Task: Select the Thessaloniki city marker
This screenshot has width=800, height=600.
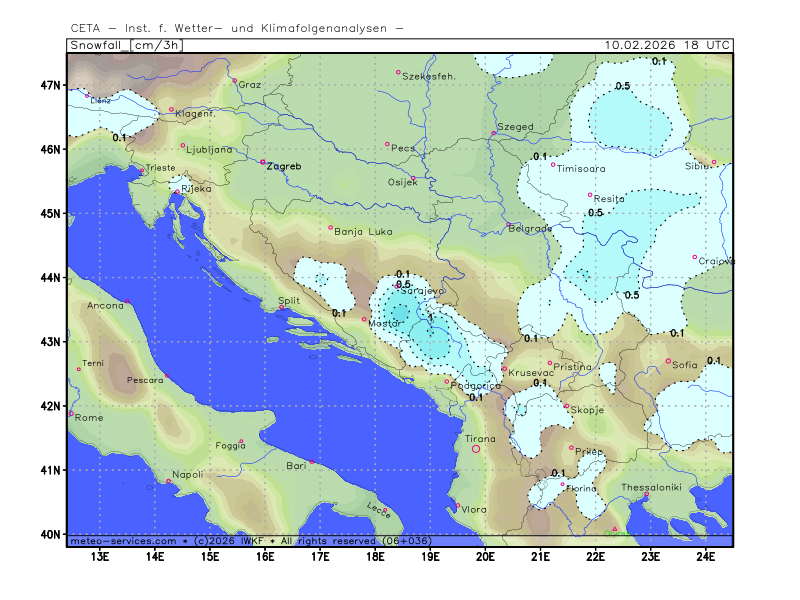Action: coord(647,494)
